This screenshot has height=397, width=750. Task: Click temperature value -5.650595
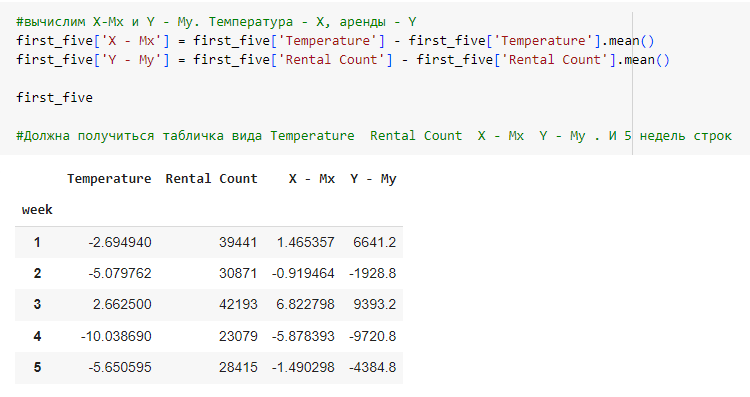click(x=120, y=367)
